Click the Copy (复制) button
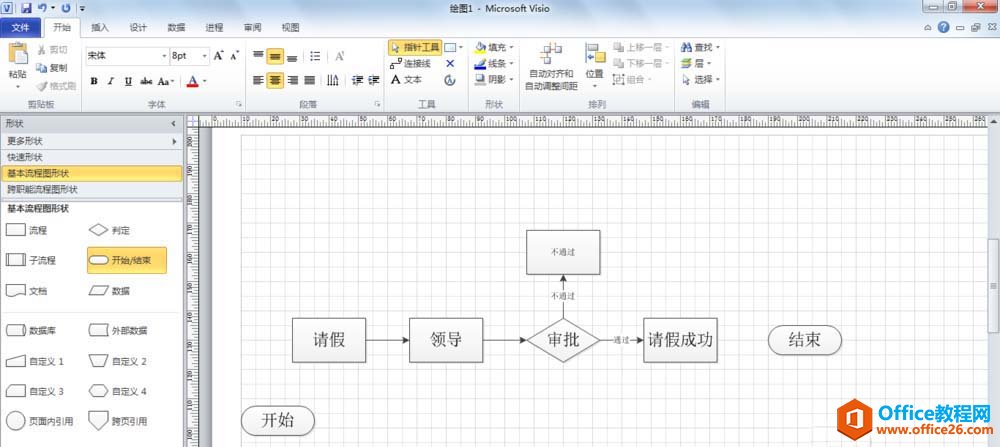Viewport: 1000px width, 447px height. (52, 68)
